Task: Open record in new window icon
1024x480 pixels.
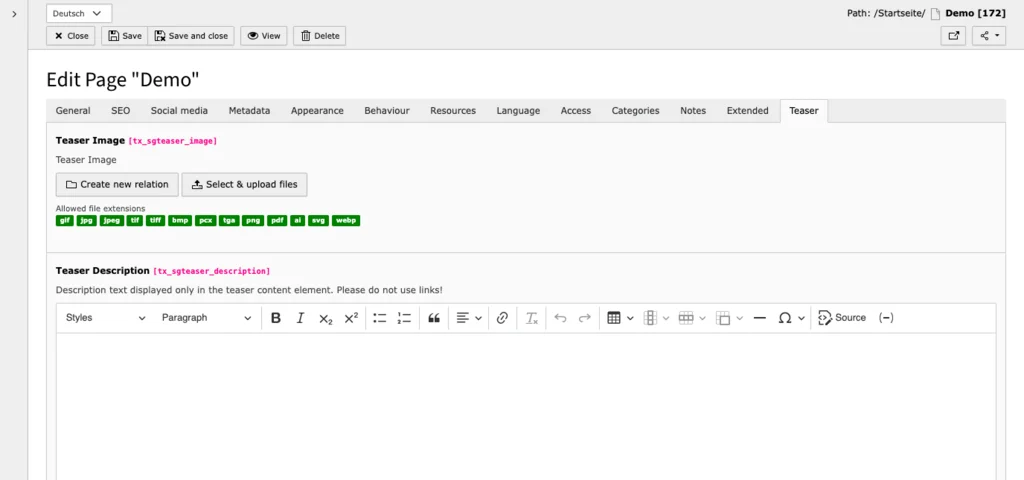Action: 953,36
